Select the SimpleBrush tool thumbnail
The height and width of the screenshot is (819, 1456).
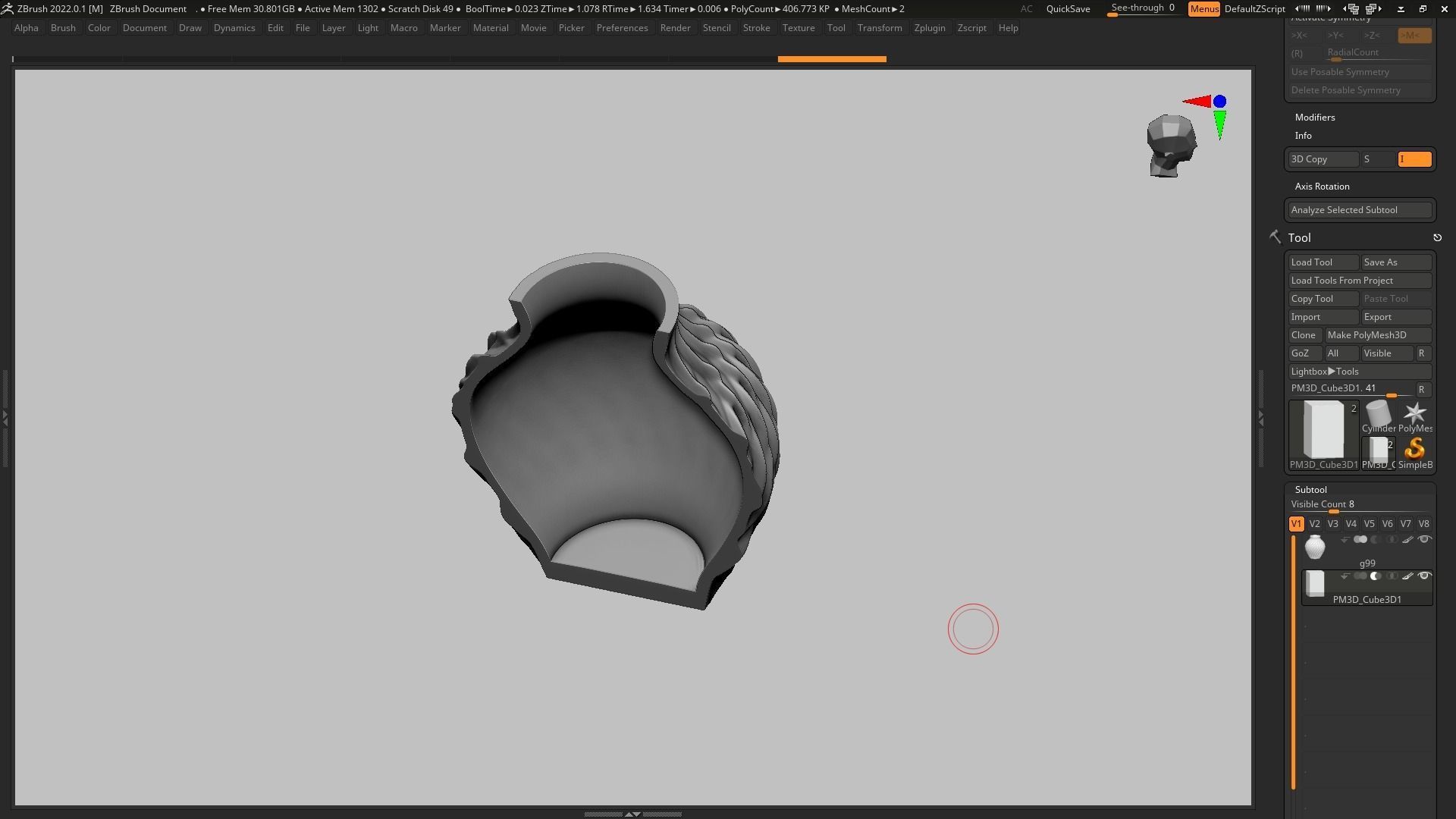click(1414, 450)
